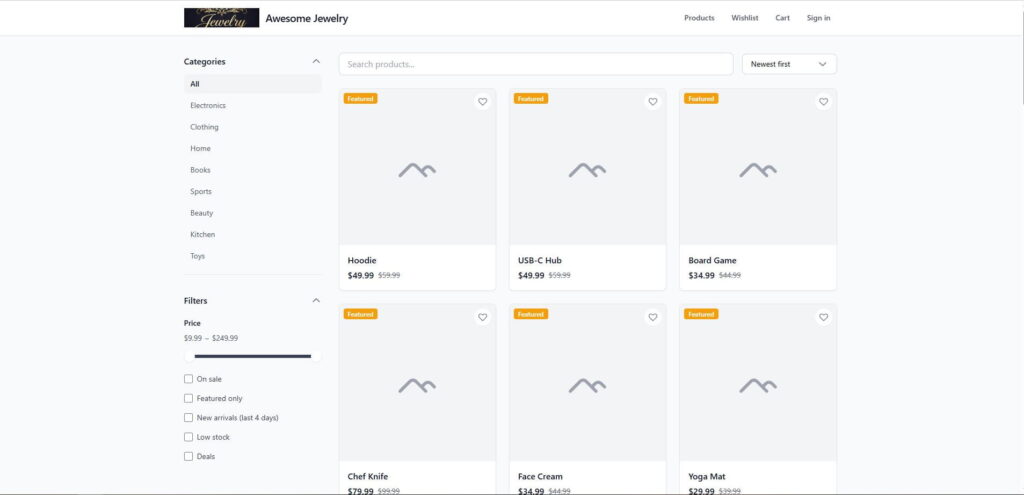Focus the Search products input field
This screenshot has height=495, width=1024.
(x=536, y=64)
